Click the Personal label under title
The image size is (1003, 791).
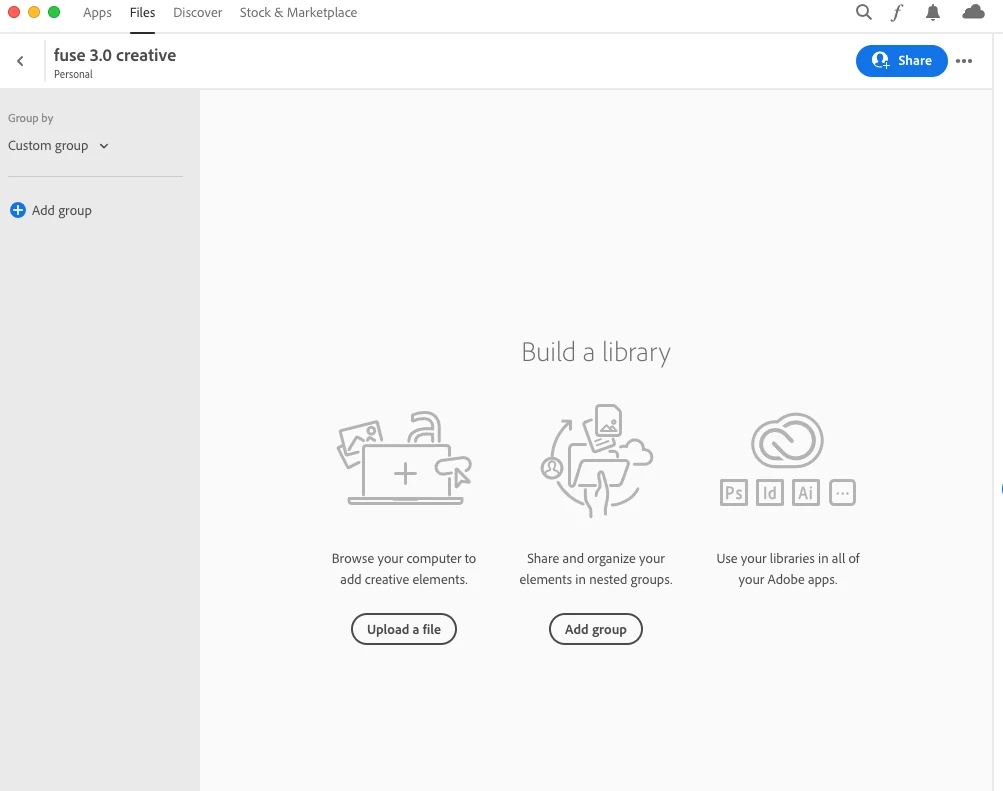pyautogui.click(x=74, y=74)
